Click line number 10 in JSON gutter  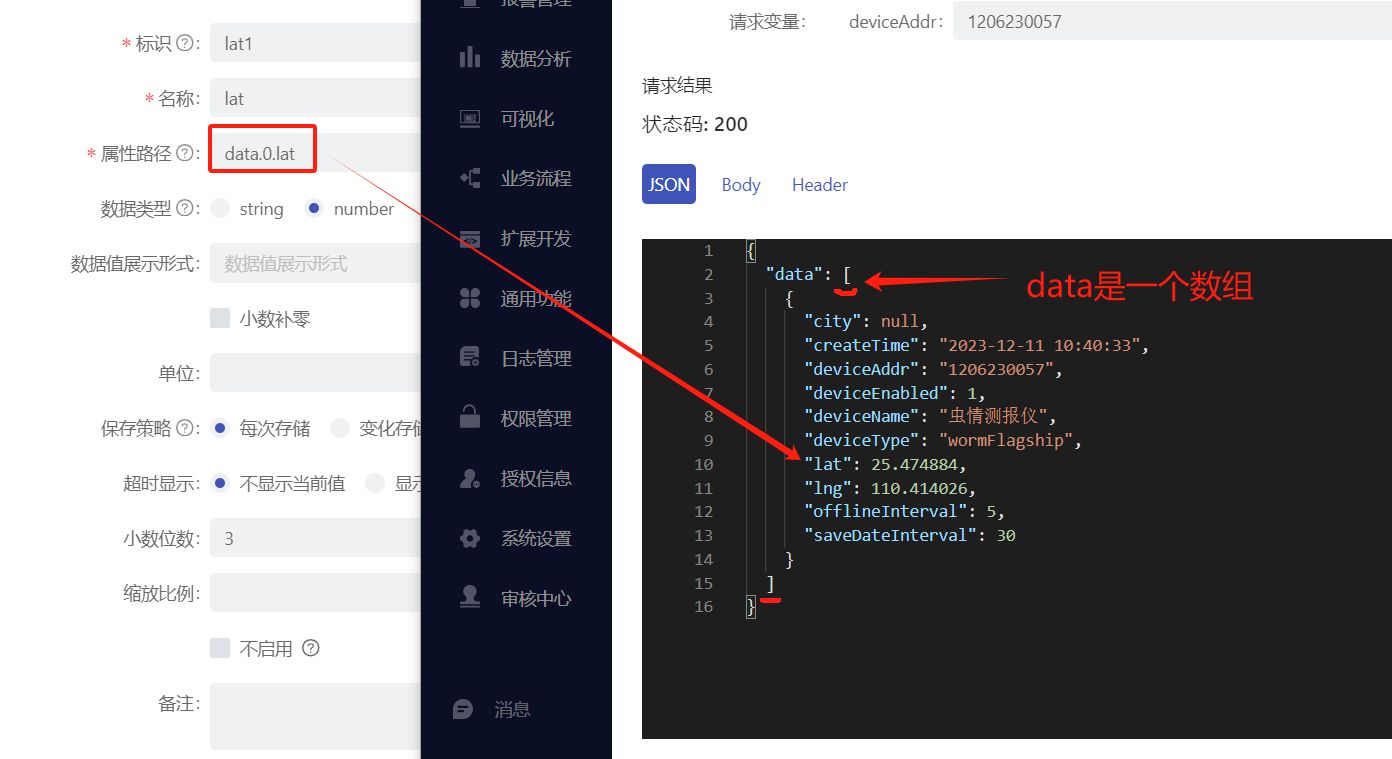coord(703,464)
